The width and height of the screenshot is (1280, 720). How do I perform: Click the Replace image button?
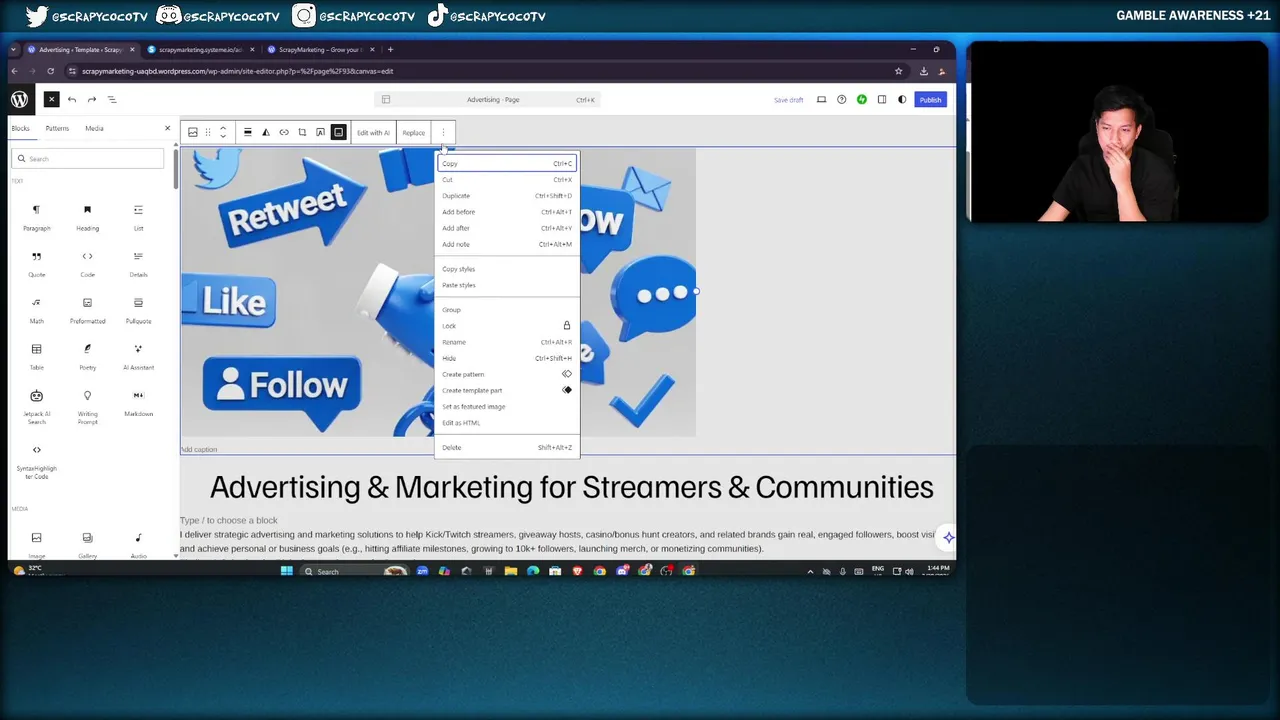(x=413, y=132)
